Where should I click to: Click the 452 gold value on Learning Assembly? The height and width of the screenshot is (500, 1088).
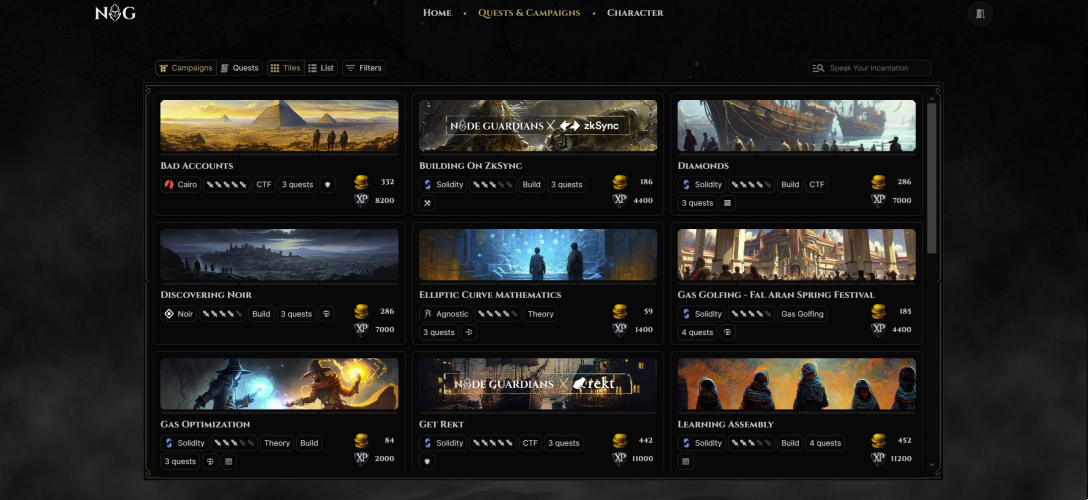pyautogui.click(x=904, y=440)
